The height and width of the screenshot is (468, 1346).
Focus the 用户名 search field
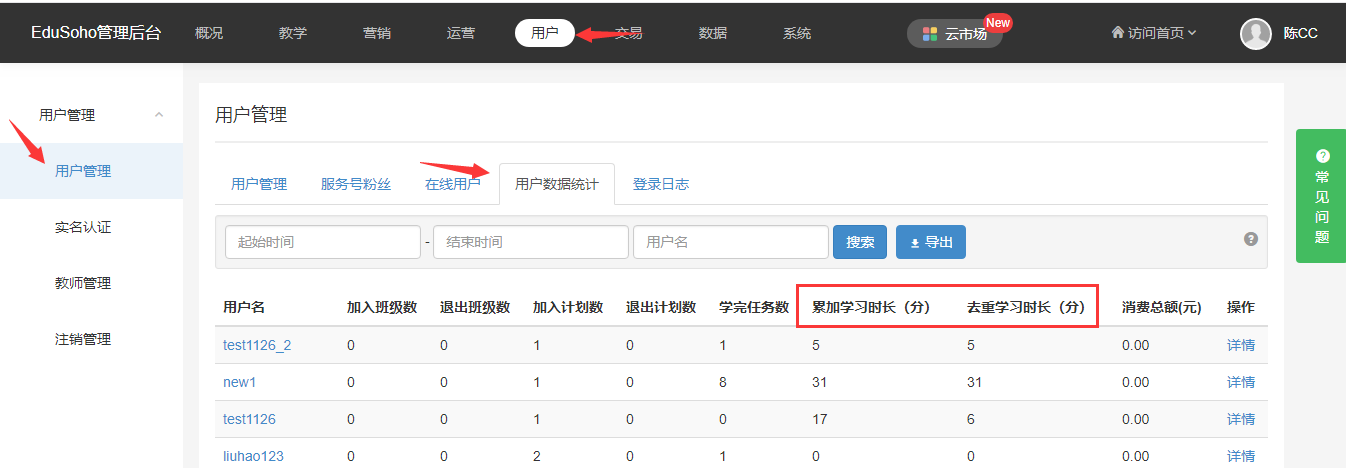(730, 242)
